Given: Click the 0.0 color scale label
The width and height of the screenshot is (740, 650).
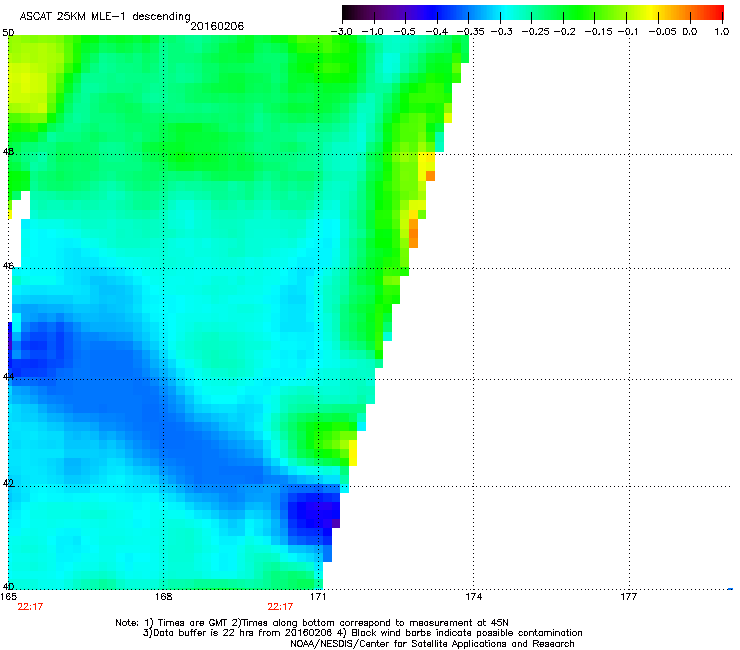Looking at the screenshot, I should 690,32.
